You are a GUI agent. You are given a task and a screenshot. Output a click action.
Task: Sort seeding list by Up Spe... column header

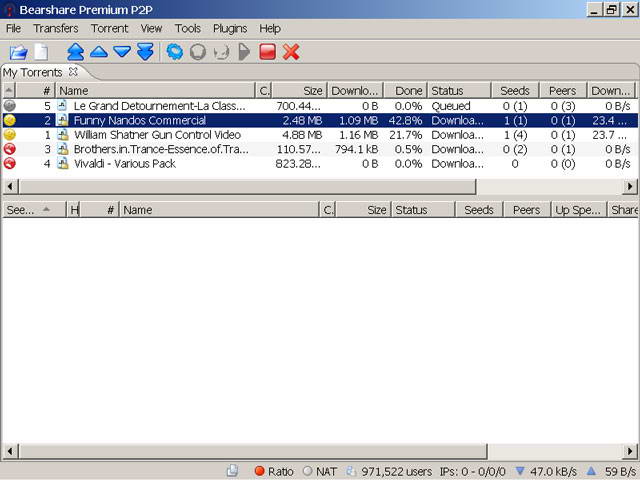point(578,210)
